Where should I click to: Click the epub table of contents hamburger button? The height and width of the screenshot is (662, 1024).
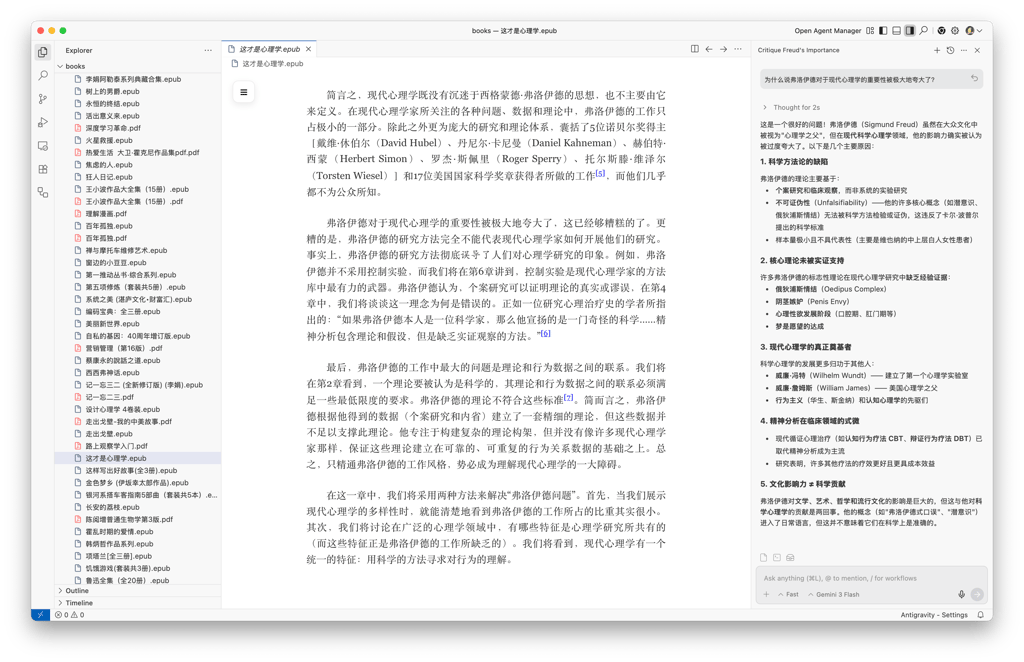coord(243,92)
